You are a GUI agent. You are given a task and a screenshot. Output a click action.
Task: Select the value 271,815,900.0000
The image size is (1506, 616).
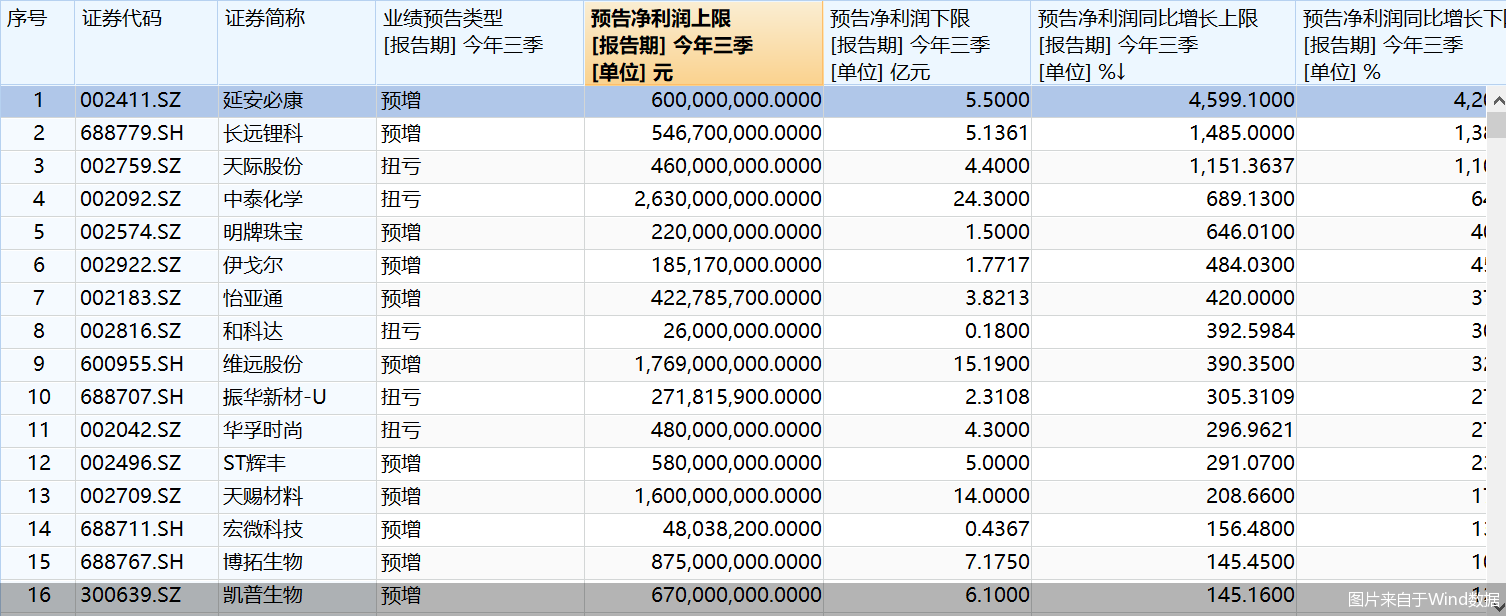736,397
